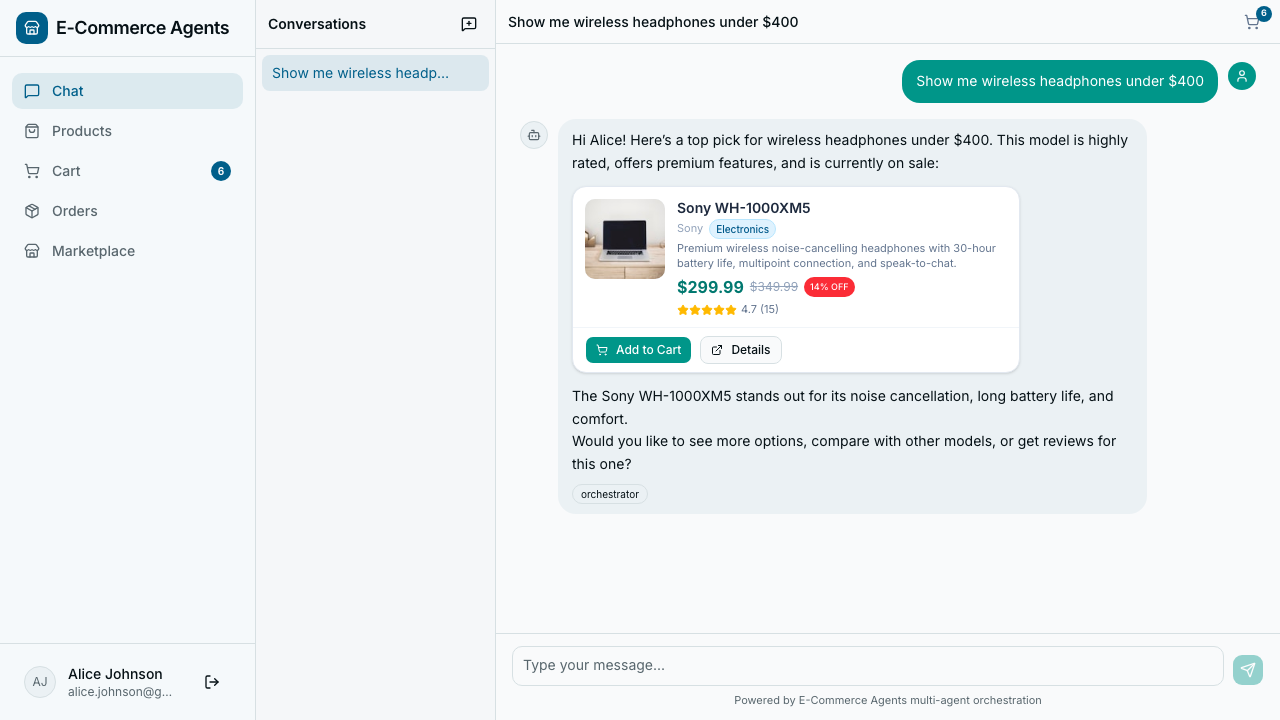Log out using the sign-out icon
This screenshot has width=1280, height=720.
pos(212,682)
